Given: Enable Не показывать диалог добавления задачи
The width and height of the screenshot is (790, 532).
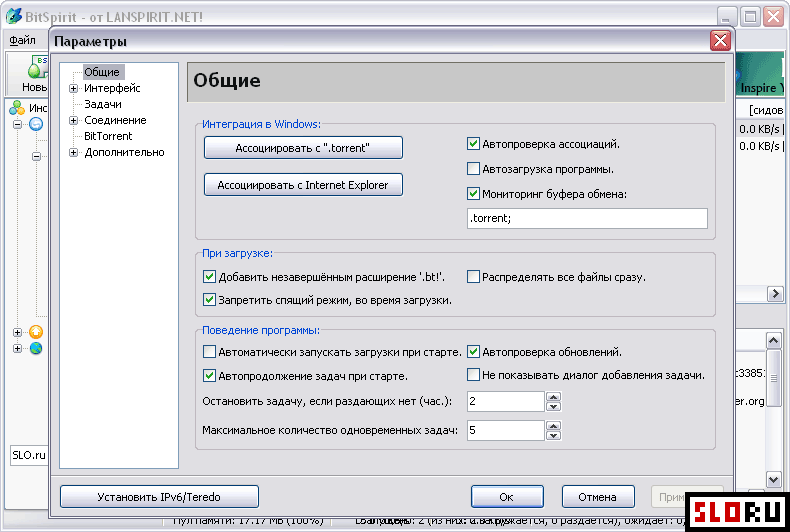Looking at the screenshot, I should point(473,374).
